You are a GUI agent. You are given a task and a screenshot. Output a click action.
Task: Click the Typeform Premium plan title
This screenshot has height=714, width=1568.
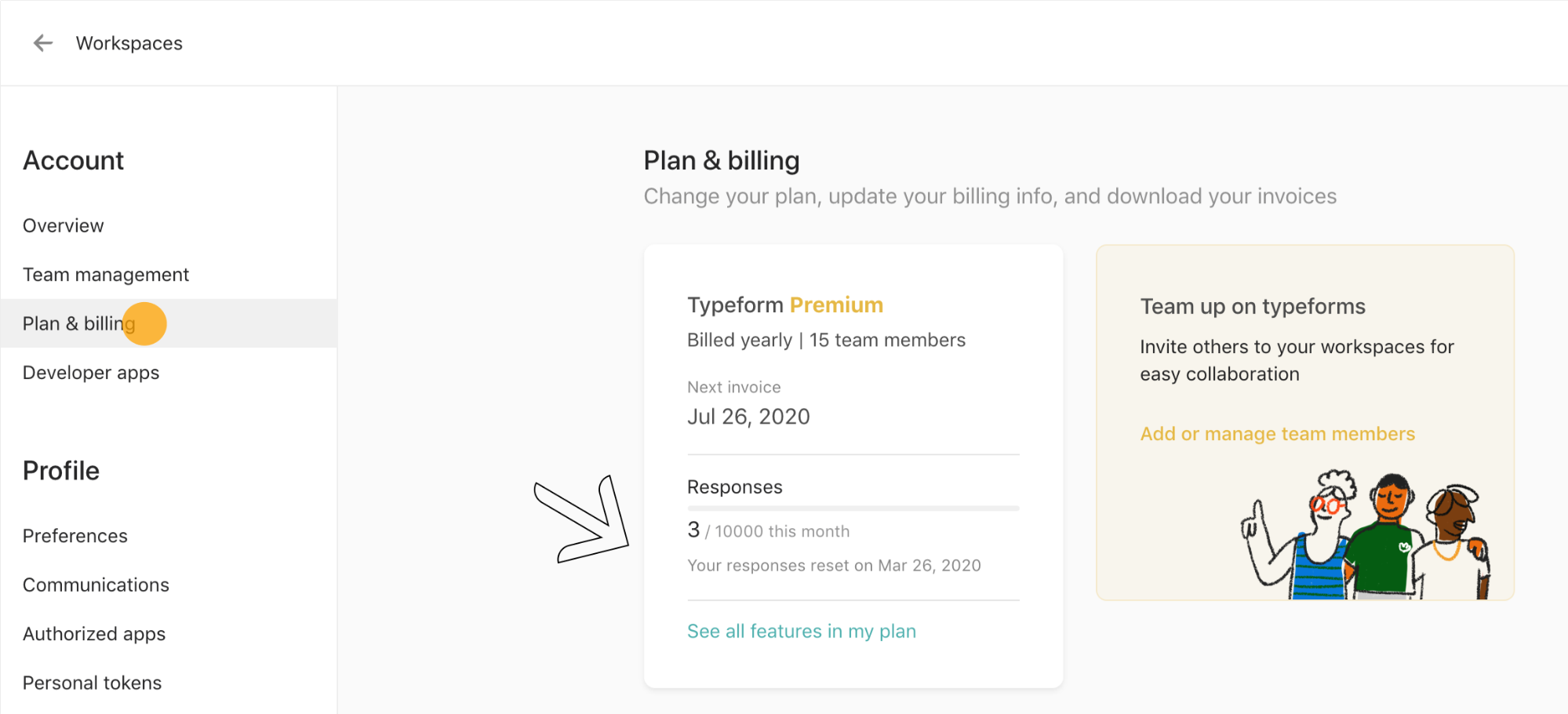(785, 304)
